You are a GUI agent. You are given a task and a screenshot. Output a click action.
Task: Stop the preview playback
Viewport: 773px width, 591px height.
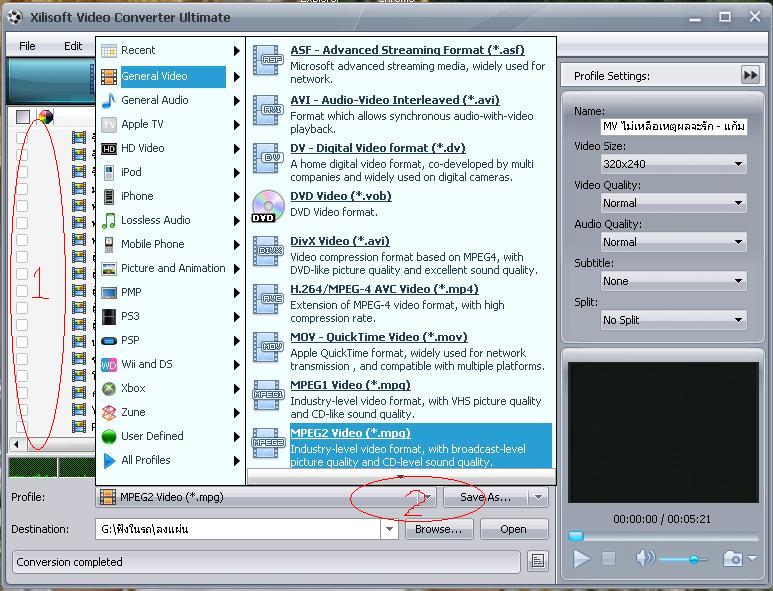pyautogui.click(x=608, y=558)
